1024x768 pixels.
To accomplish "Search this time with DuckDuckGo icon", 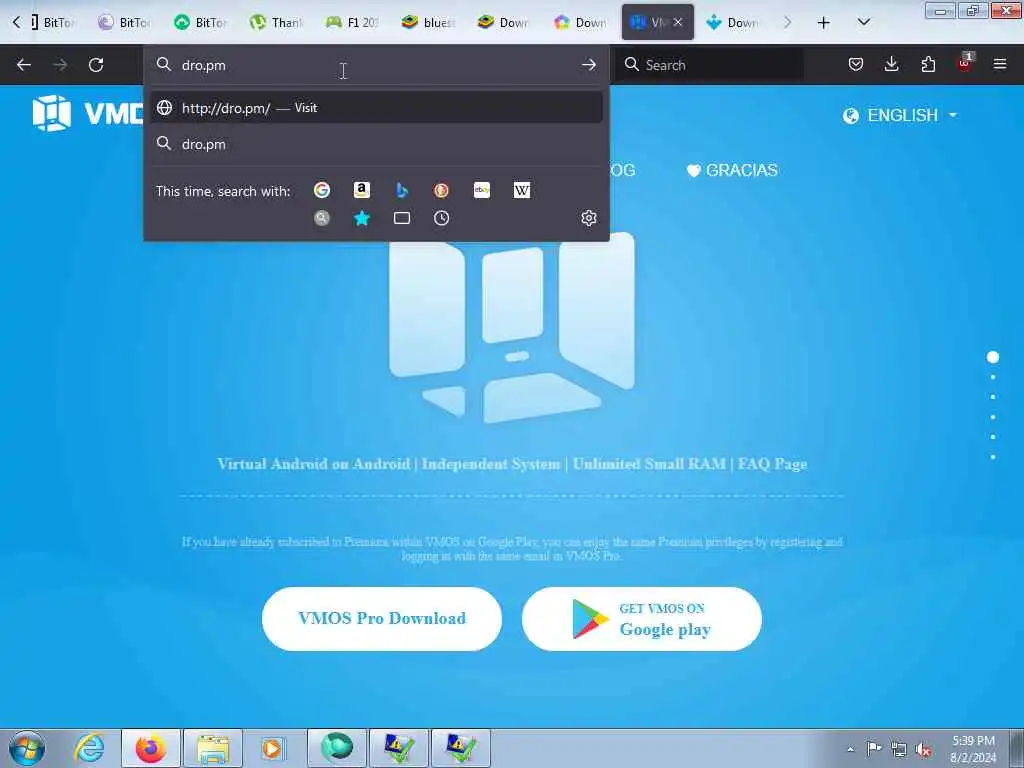I will click(x=441, y=190).
